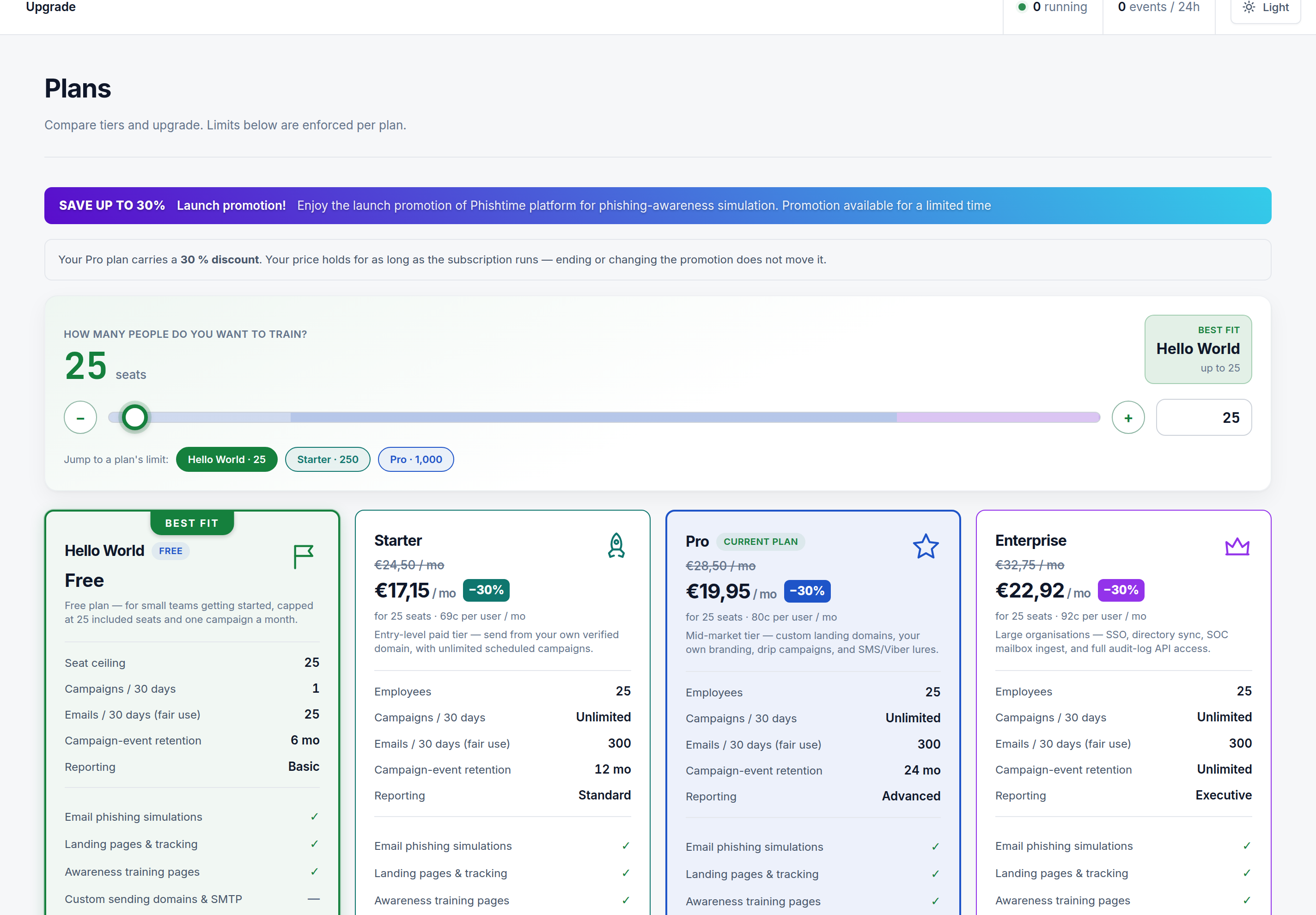Click the Pro 30 % discount notice
1316x915 pixels.
point(658,260)
